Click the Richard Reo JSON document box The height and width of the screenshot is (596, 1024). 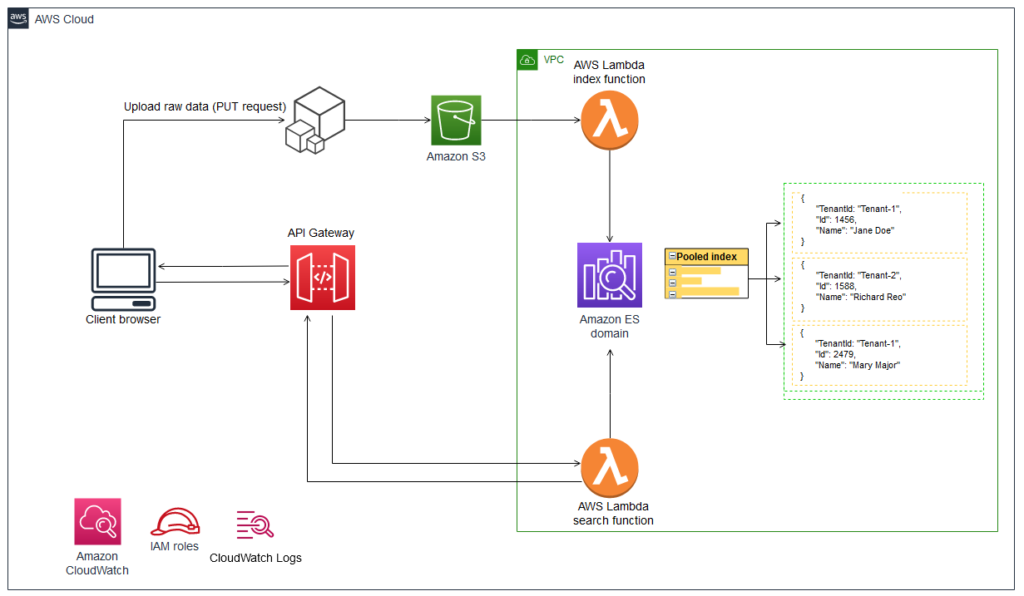point(879,289)
